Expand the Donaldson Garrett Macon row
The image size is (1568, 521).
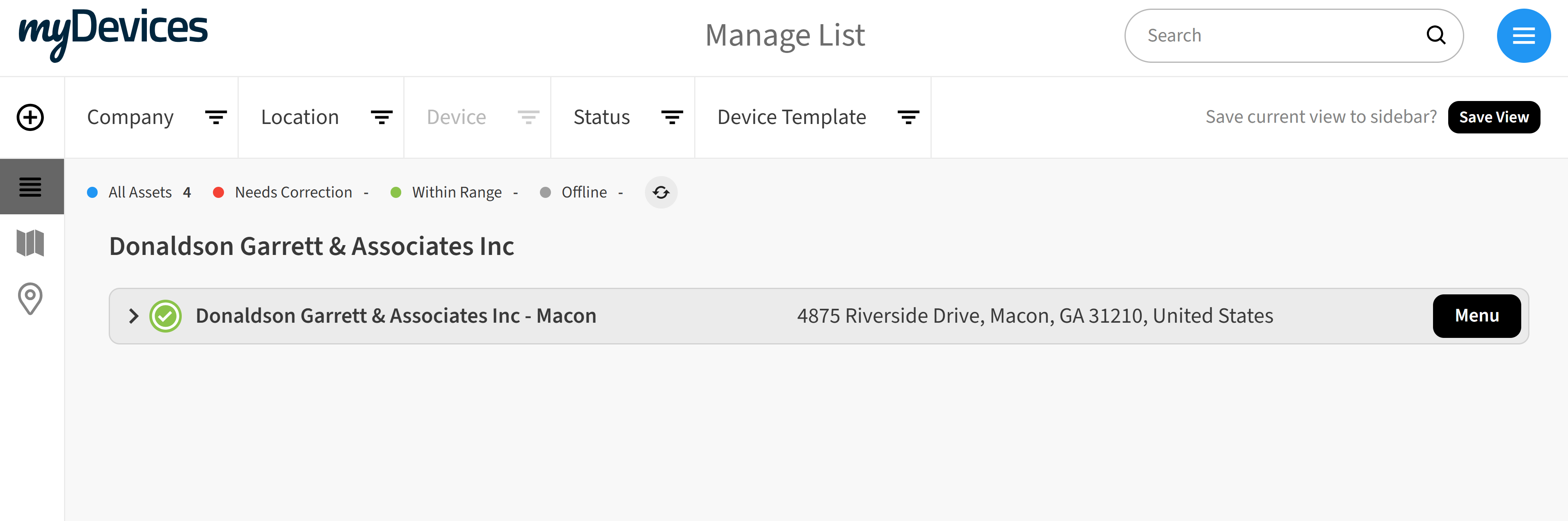(134, 316)
